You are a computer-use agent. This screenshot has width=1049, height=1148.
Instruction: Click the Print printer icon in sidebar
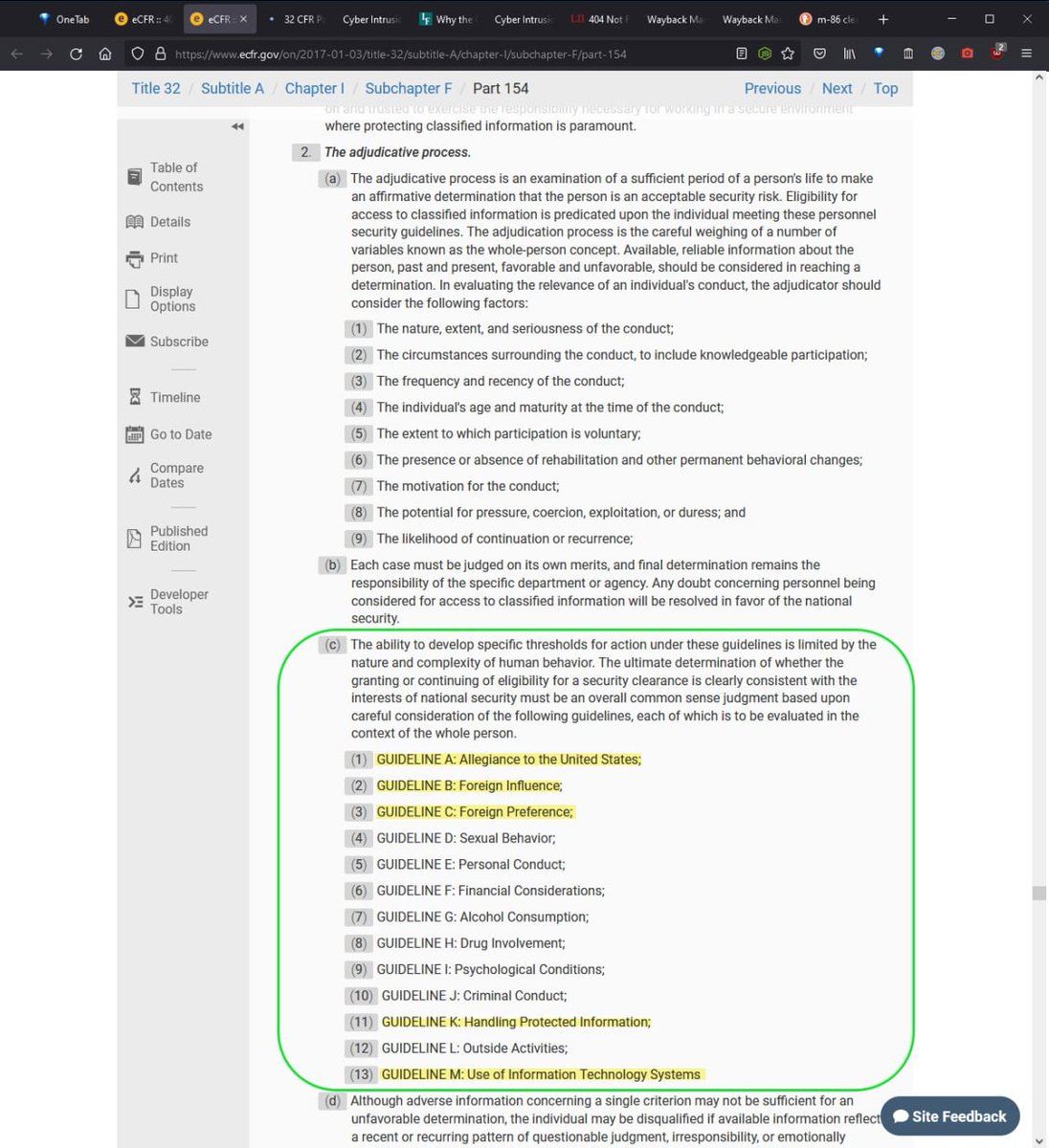[x=135, y=258]
